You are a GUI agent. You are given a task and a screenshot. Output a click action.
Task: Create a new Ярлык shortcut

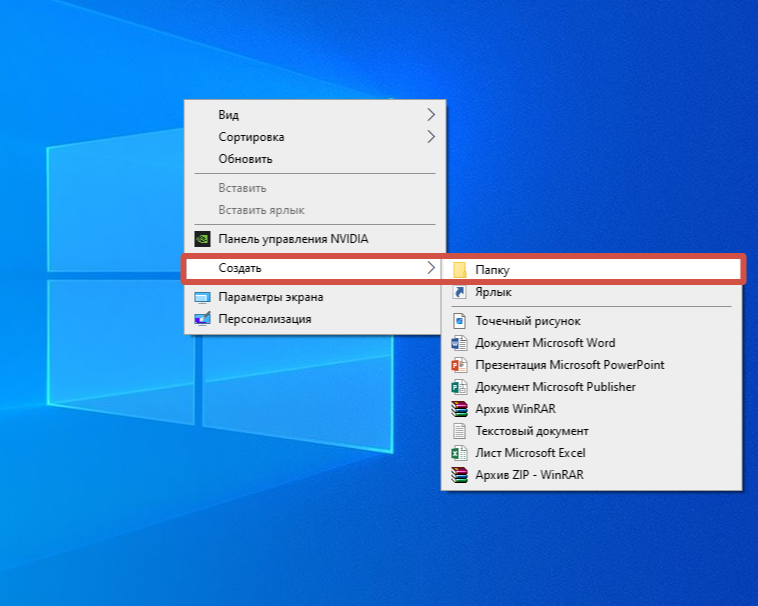[x=591, y=292]
